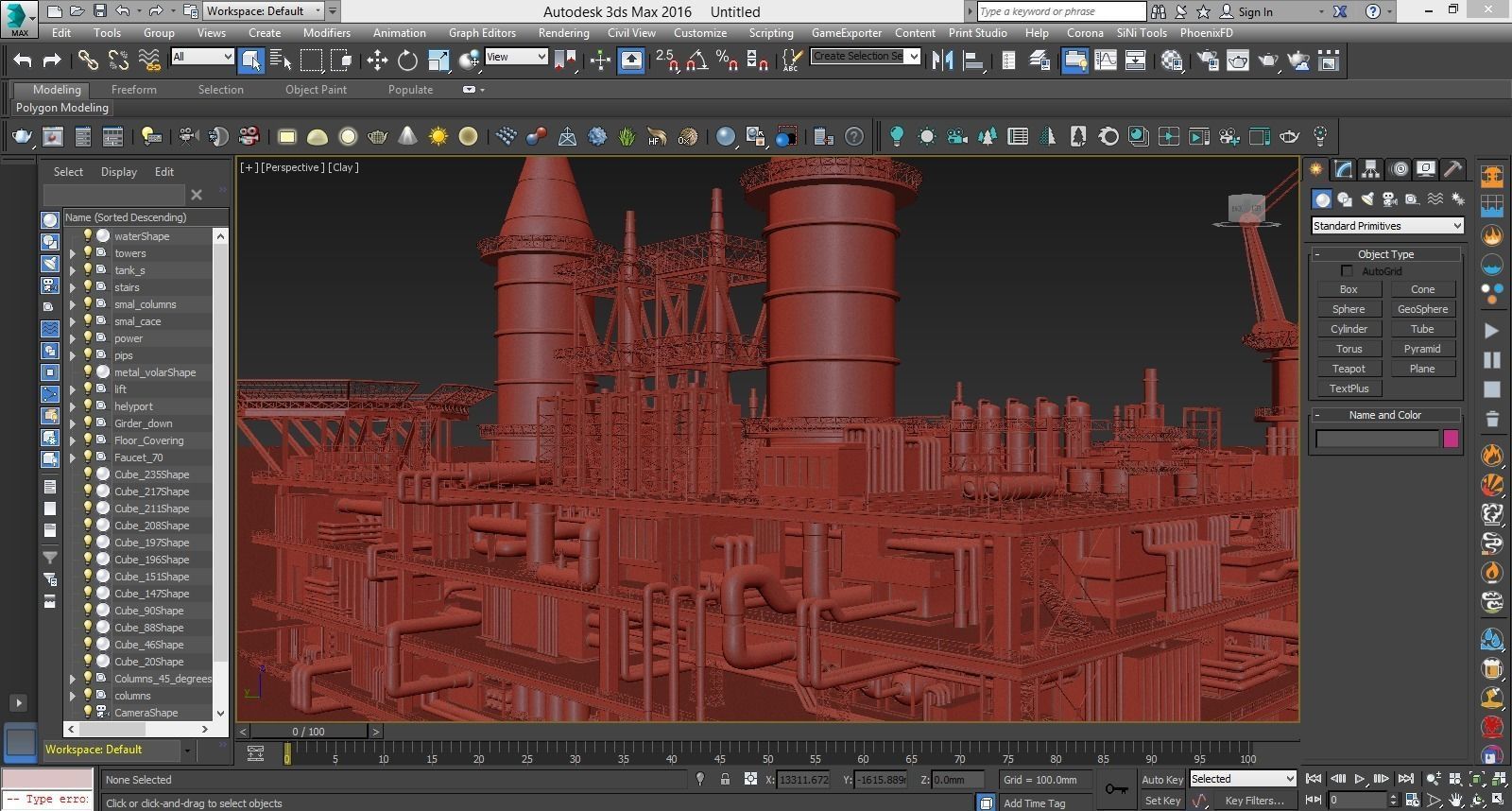Select the Shapes category icon

[1344, 198]
